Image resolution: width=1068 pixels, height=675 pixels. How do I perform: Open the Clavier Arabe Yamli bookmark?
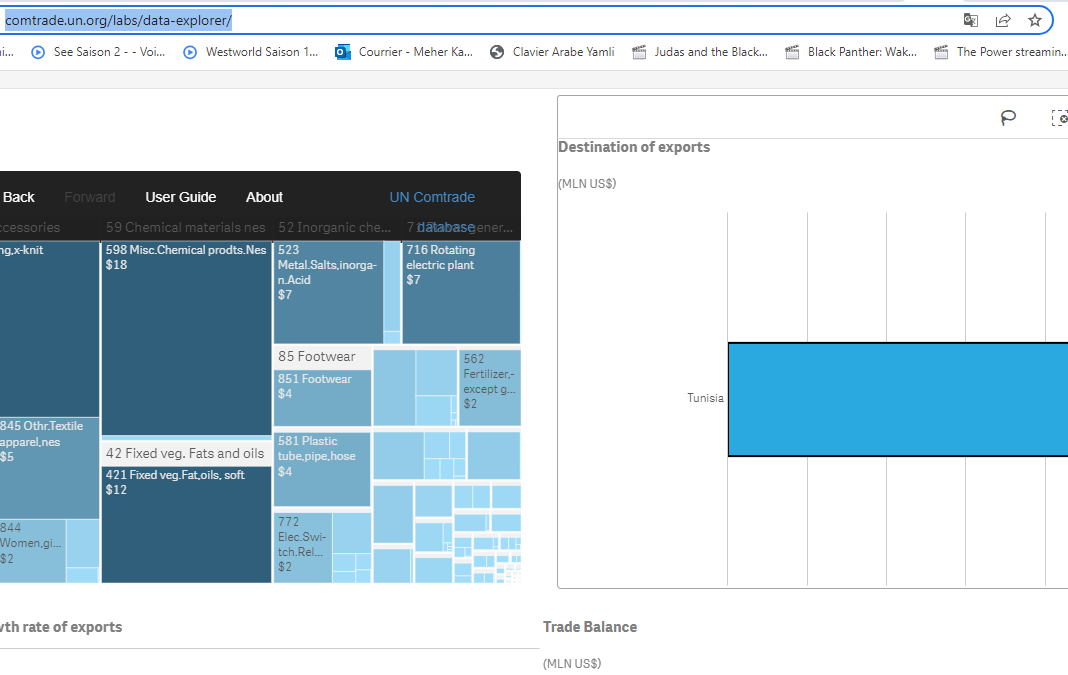(552, 52)
